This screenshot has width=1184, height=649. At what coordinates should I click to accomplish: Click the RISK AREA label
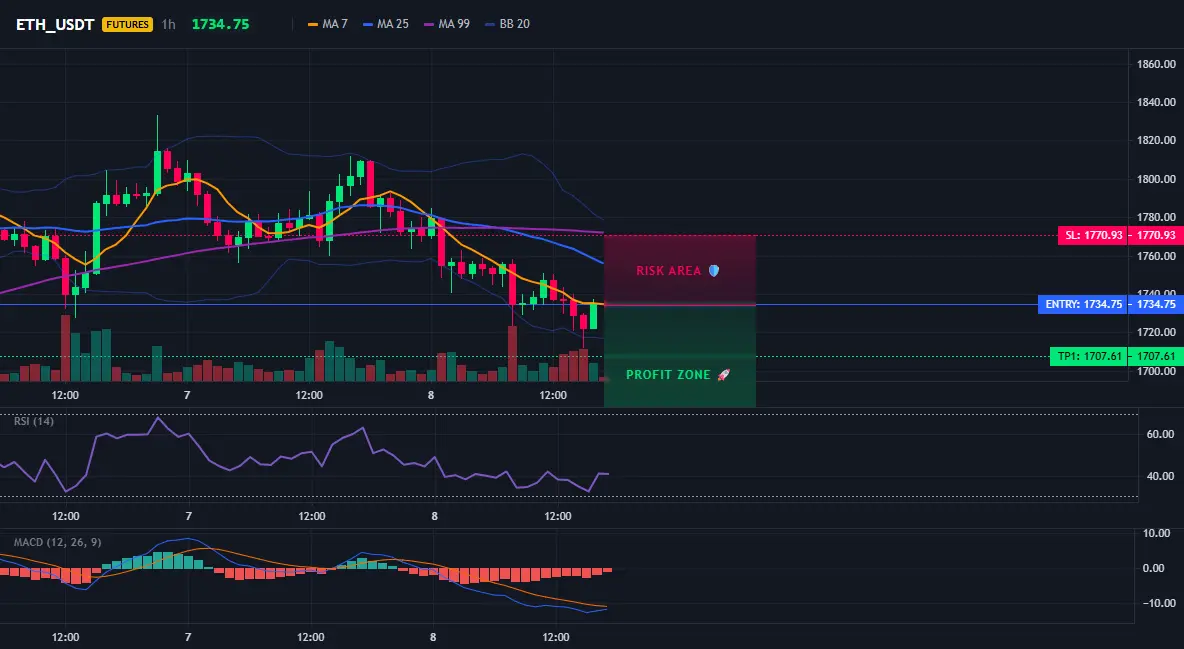(x=668, y=270)
